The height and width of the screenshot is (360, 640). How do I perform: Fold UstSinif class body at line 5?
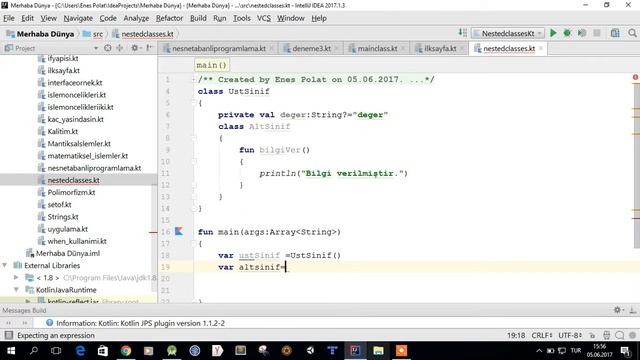tap(194, 103)
